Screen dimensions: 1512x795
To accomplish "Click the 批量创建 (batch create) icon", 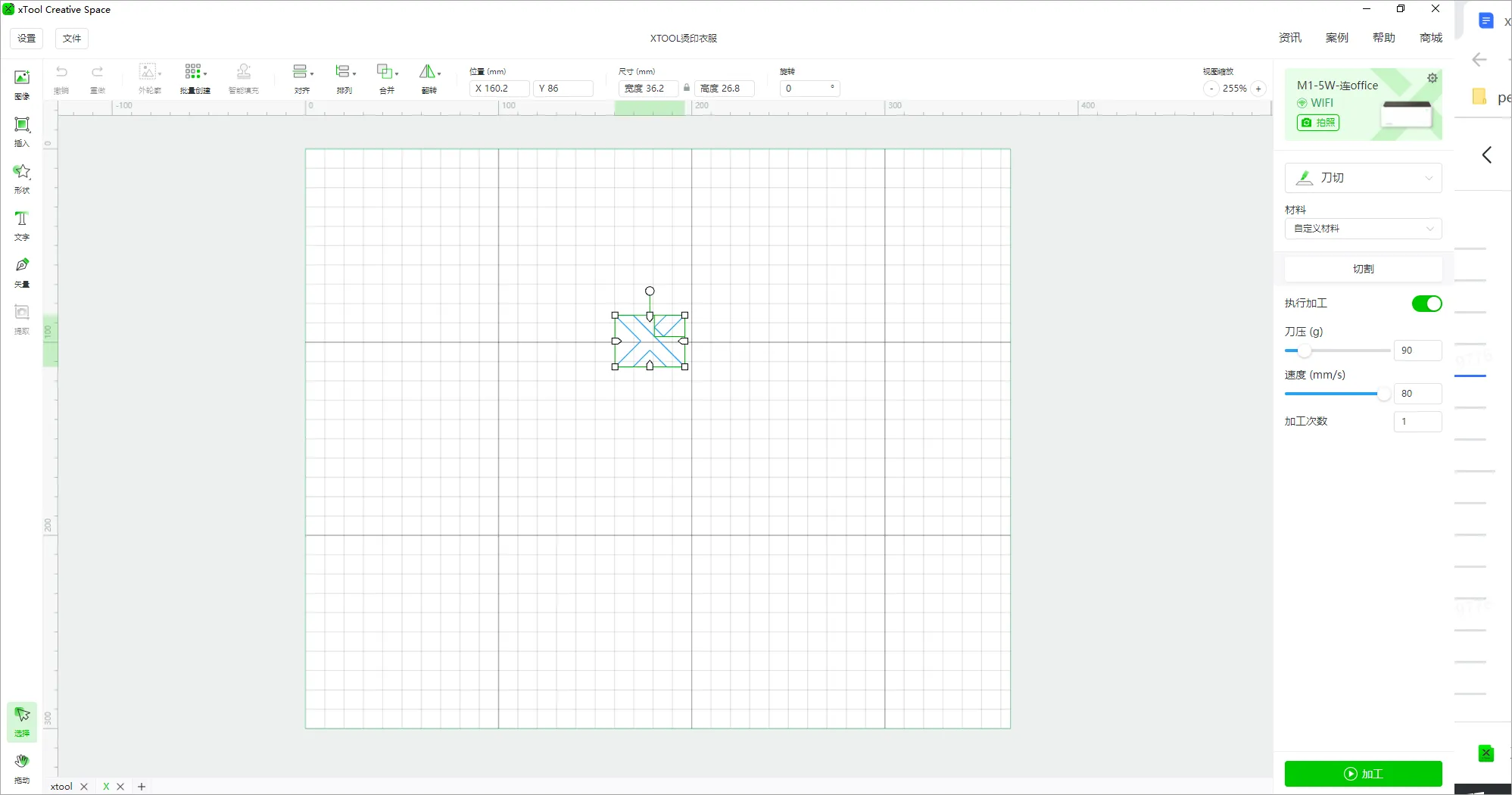I will pos(195,78).
